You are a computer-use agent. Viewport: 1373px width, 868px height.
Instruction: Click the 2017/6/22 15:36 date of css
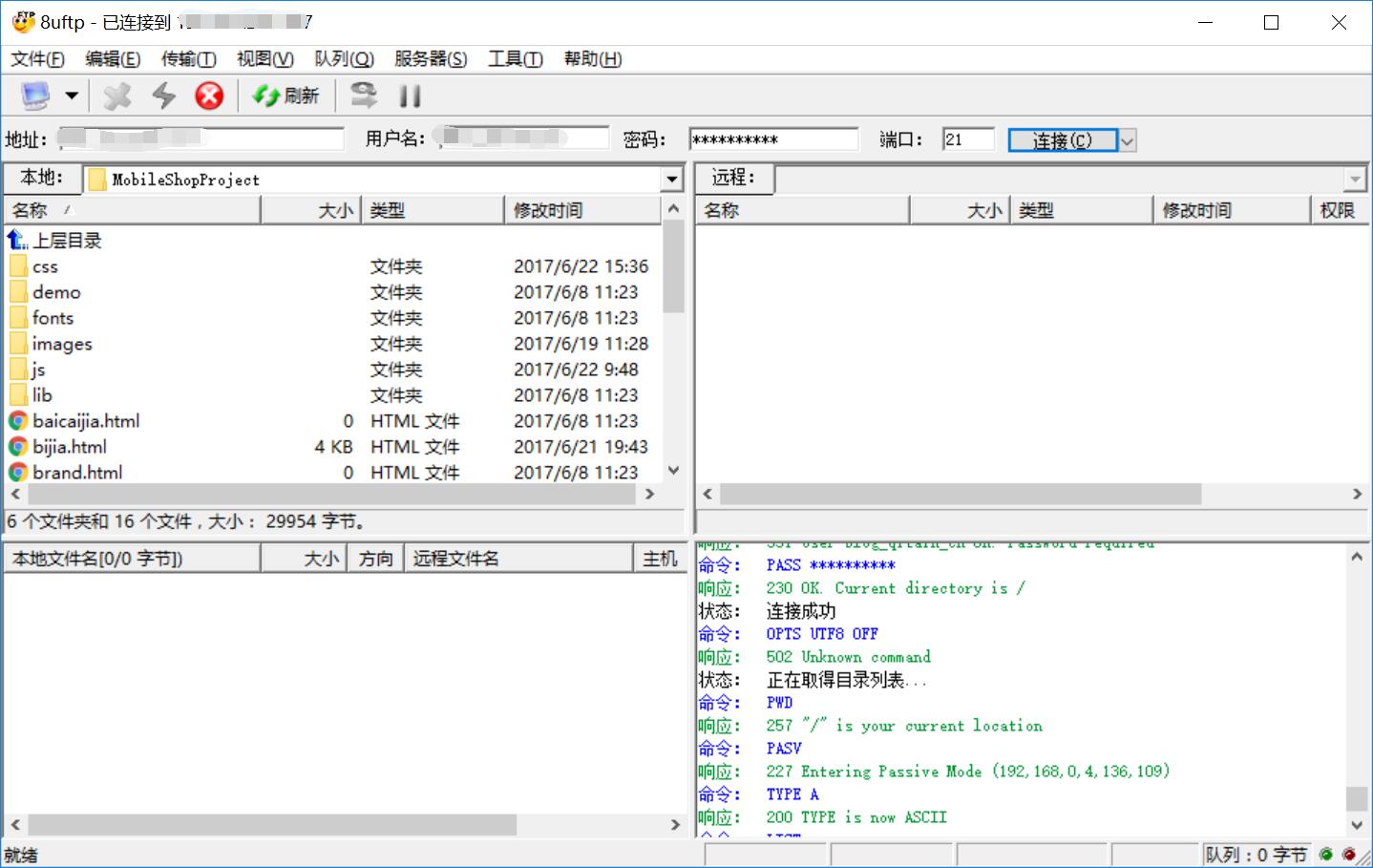(581, 266)
